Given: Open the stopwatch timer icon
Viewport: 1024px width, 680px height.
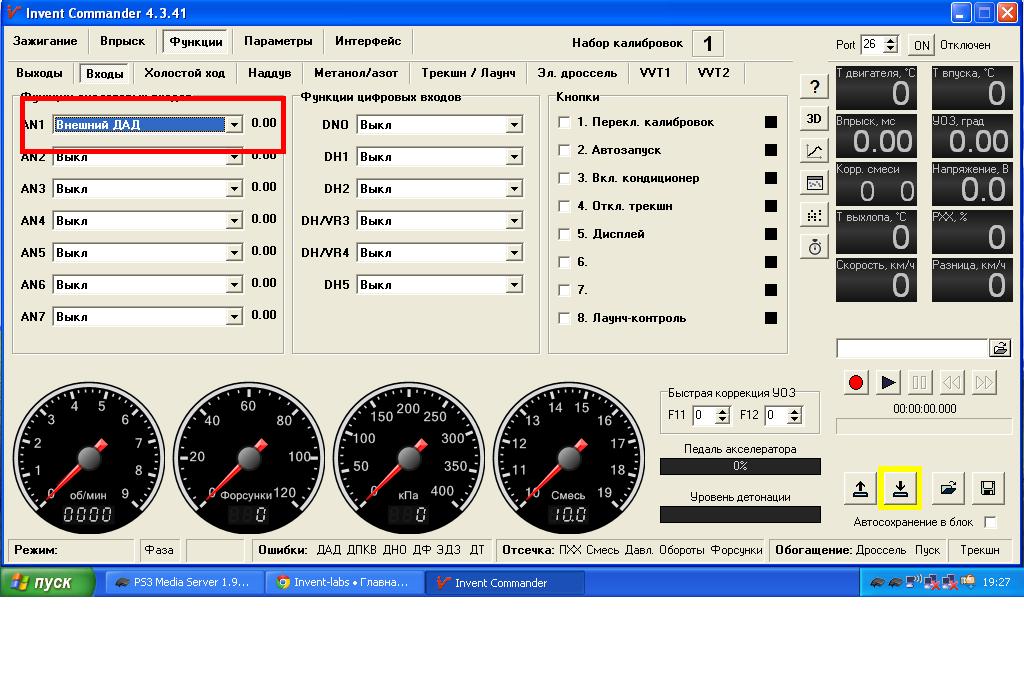Looking at the screenshot, I should point(814,247).
